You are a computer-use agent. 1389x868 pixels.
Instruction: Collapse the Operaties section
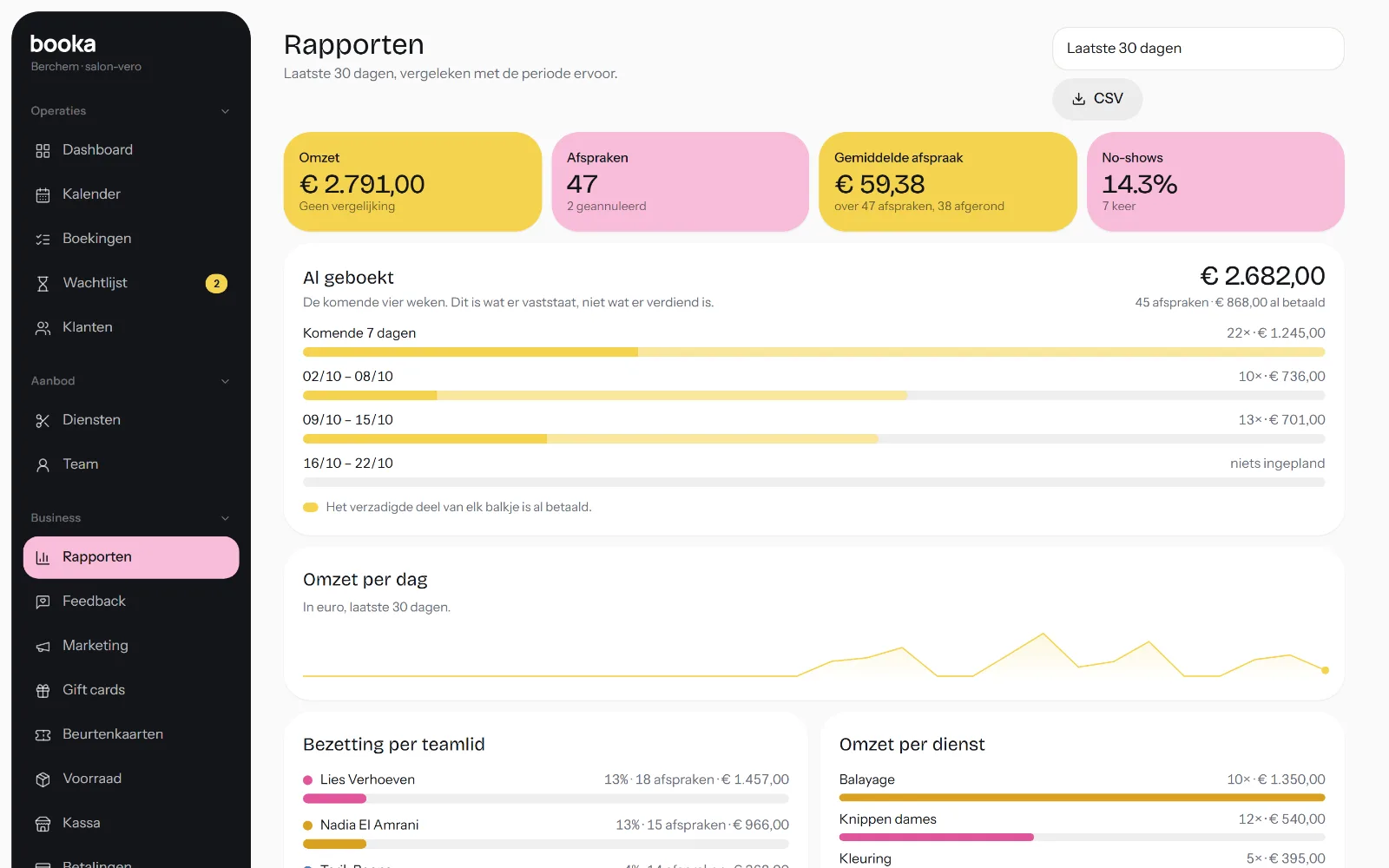click(225, 111)
